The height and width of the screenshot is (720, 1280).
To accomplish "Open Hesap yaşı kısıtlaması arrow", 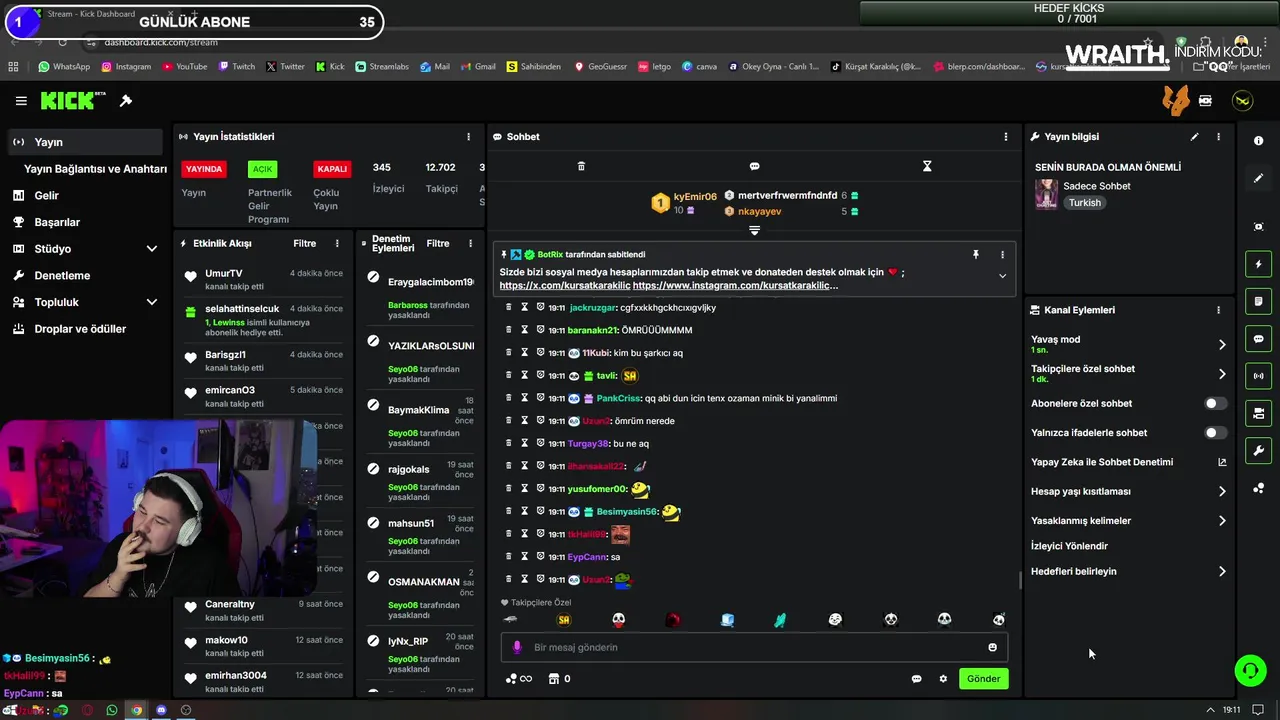I will [1222, 492].
